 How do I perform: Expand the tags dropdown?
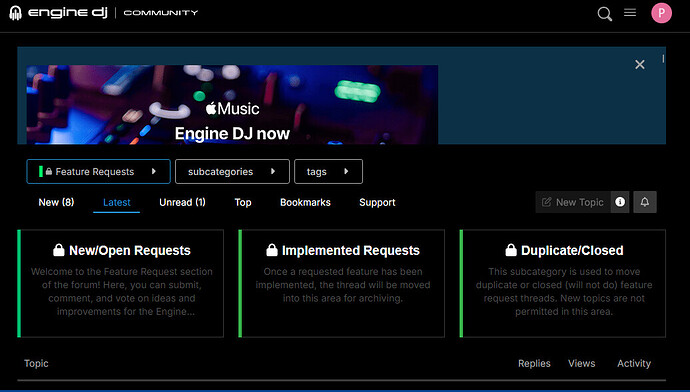click(328, 172)
